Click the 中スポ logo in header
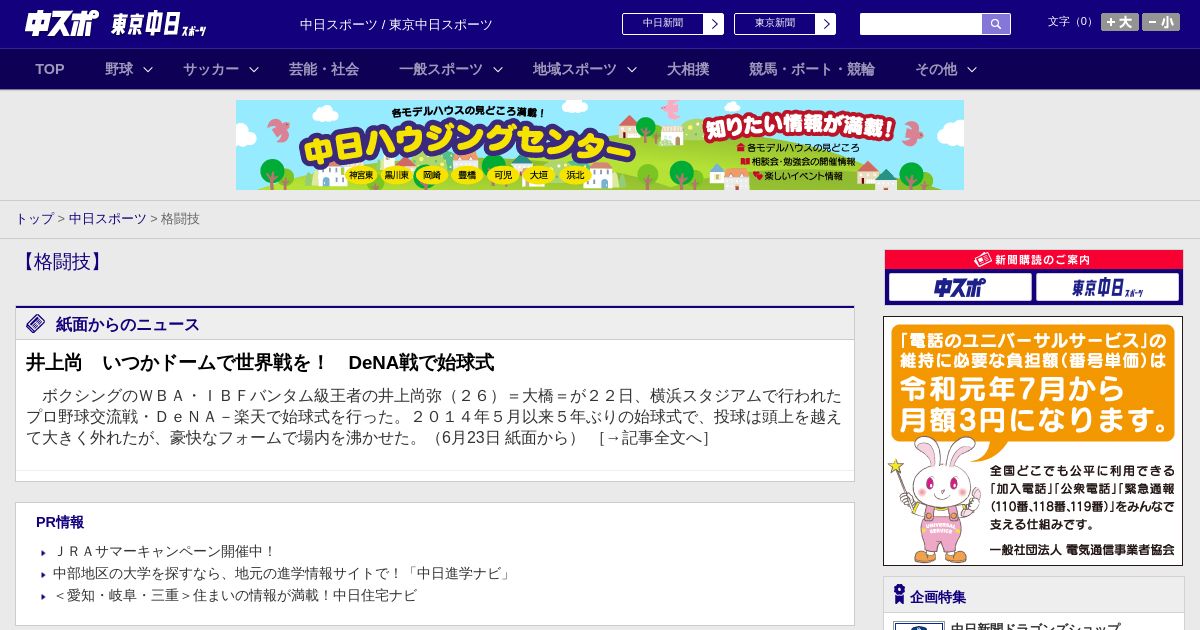Screen dimensions: 1200x630 (x=61, y=24)
